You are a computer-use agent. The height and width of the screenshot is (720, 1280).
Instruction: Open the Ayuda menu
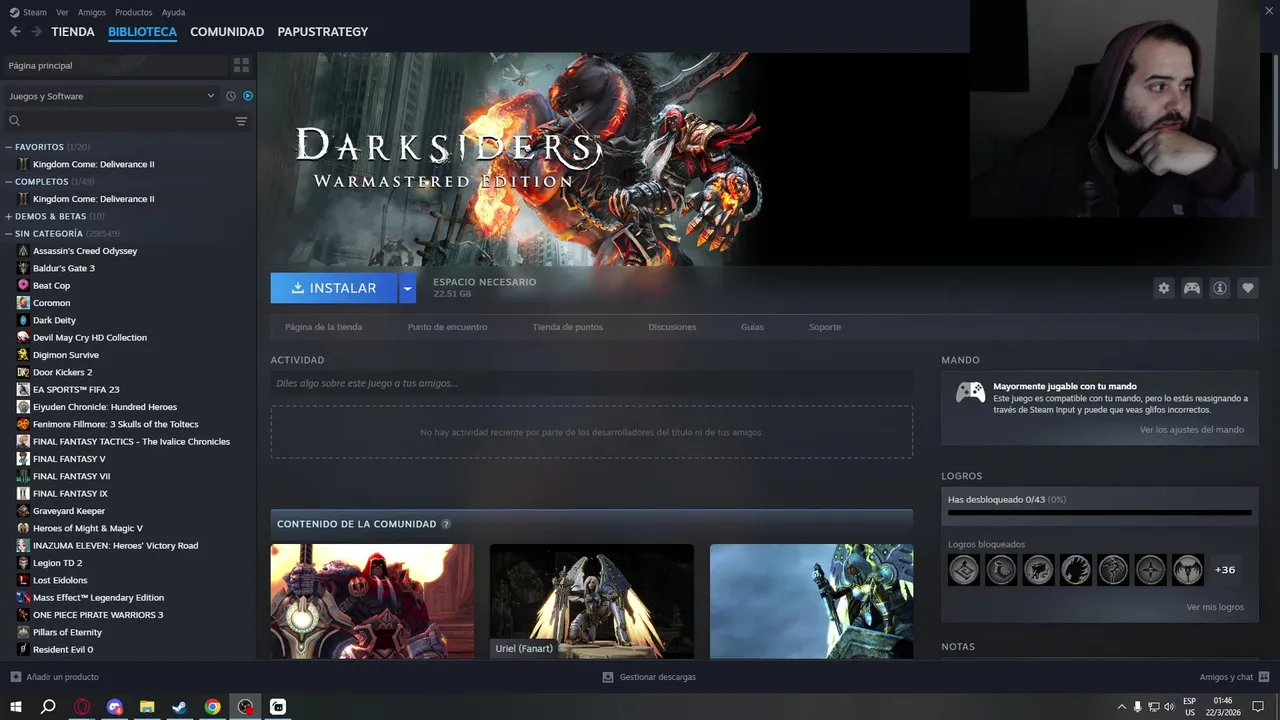coord(173,12)
